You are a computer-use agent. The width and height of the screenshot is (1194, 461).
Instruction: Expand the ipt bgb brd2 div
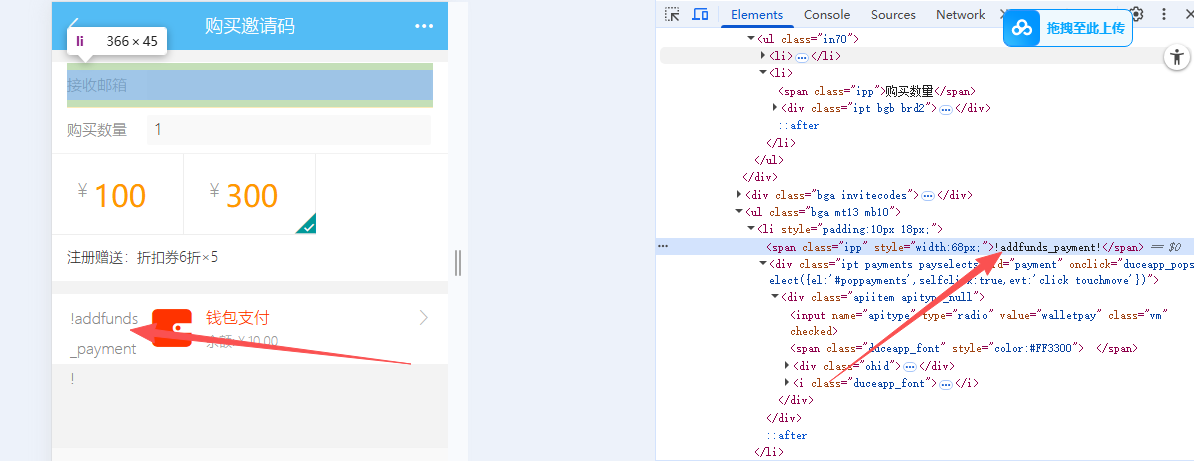point(776,108)
